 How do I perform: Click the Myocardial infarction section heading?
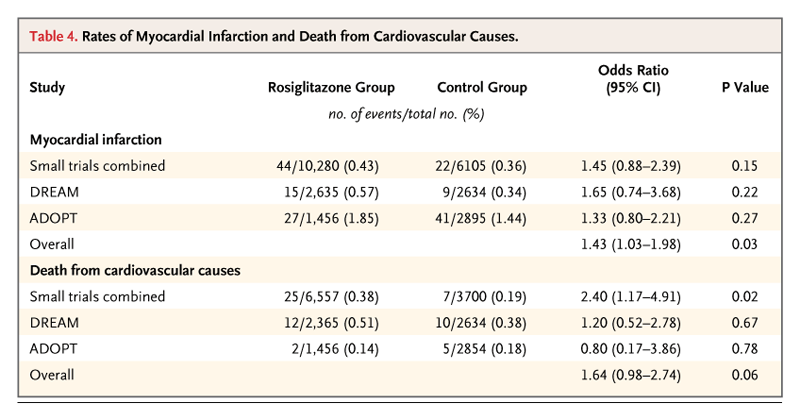[96, 139]
